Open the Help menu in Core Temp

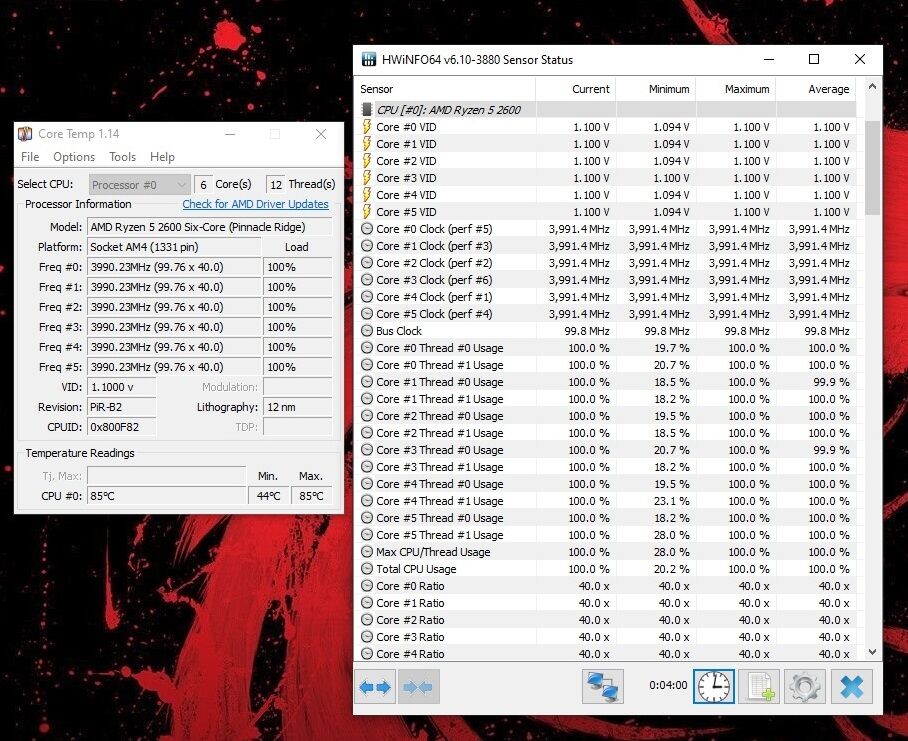(x=162, y=157)
